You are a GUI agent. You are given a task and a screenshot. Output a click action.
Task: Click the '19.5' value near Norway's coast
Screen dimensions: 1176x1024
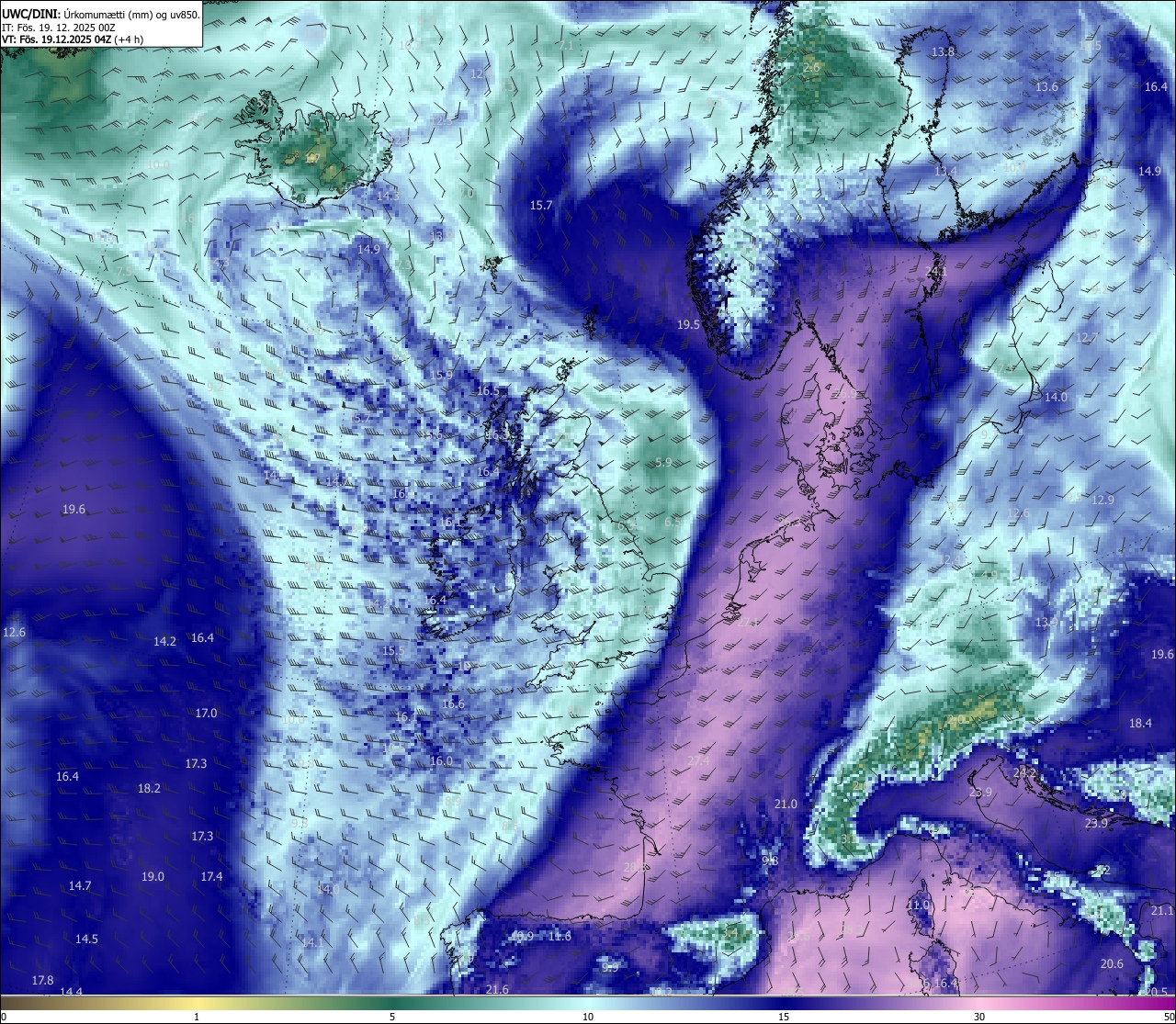coord(688,324)
